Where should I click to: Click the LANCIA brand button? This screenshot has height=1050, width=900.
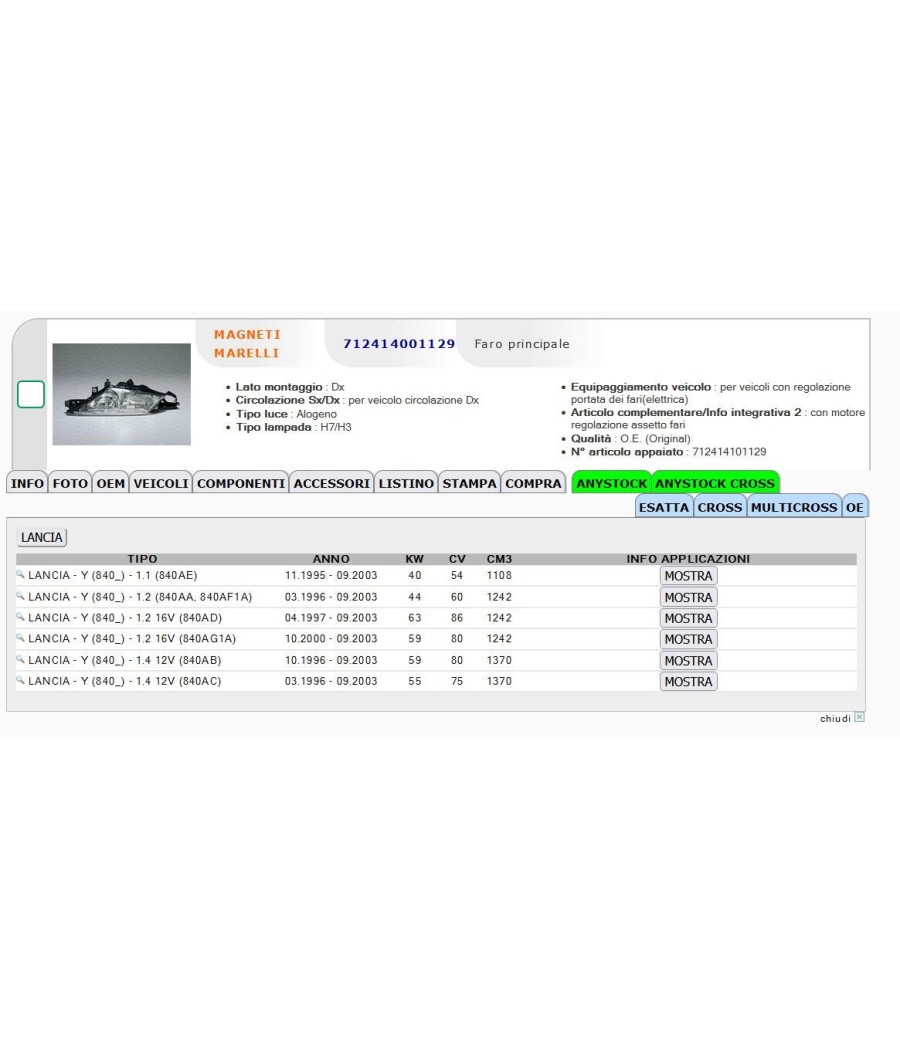pos(42,537)
